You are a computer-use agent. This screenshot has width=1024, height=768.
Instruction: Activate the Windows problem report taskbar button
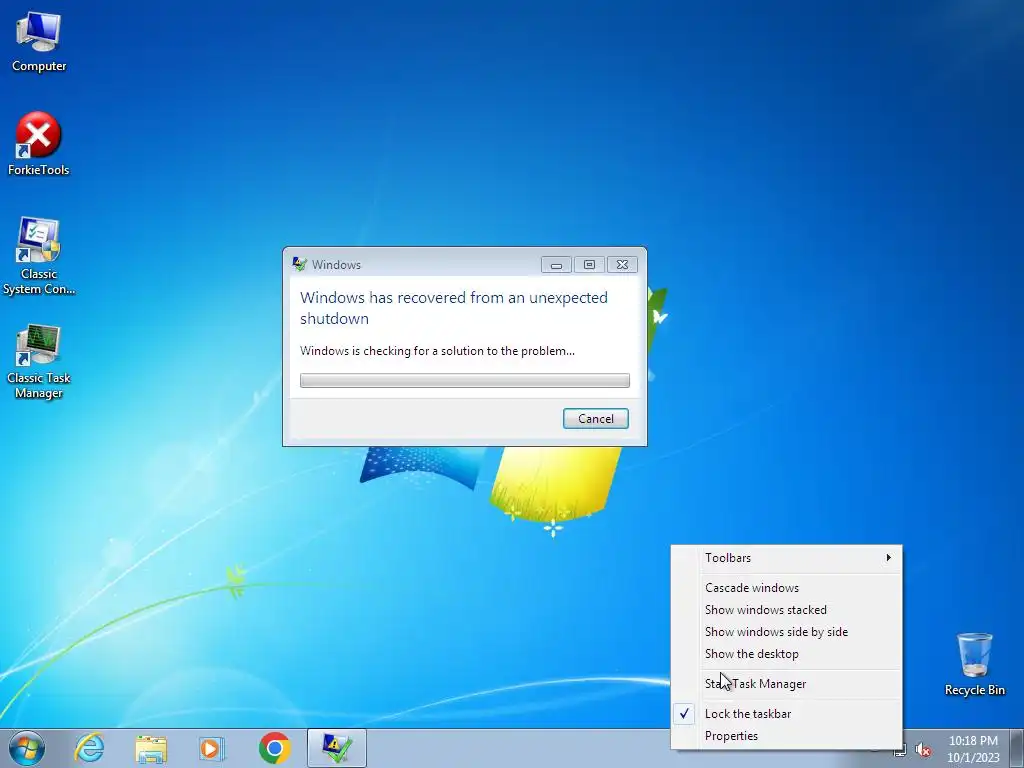coord(336,748)
